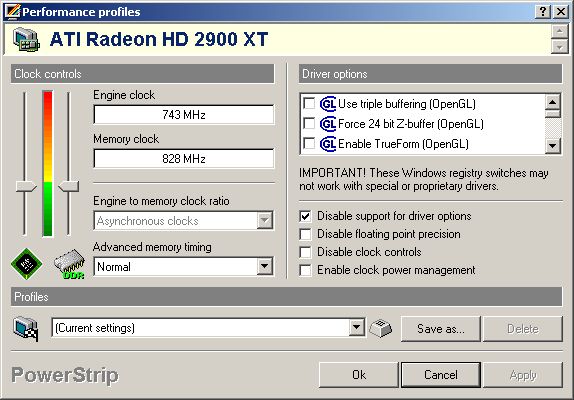The width and height of the screenshot is (574, 400).
Task: Click the graphics card icon beside ATI Radeon title
Action: pyautogui.click(x=26, y=39)
